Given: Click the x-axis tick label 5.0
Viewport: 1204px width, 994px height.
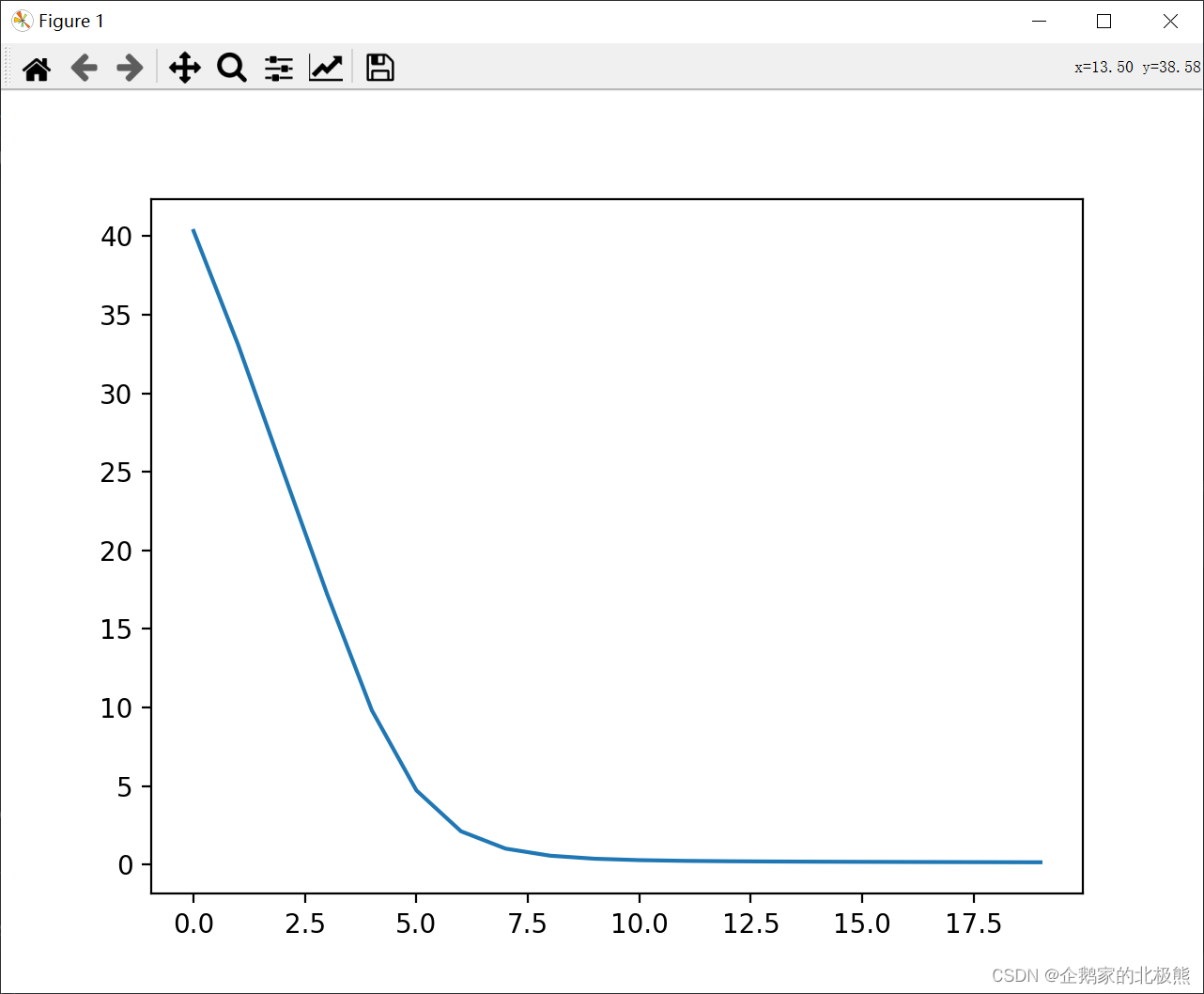Looking at the screenshot, I should (416, 924).
